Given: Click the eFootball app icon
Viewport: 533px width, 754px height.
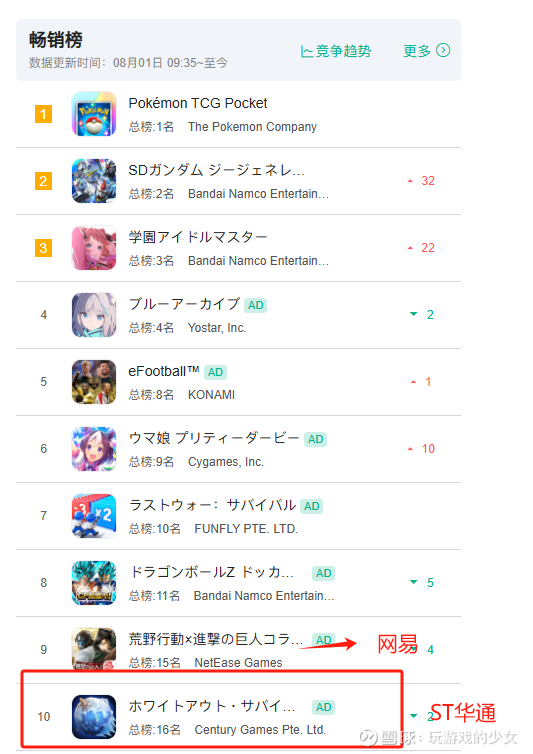Looking at the screenshot, I should click(x=94, y=382).
